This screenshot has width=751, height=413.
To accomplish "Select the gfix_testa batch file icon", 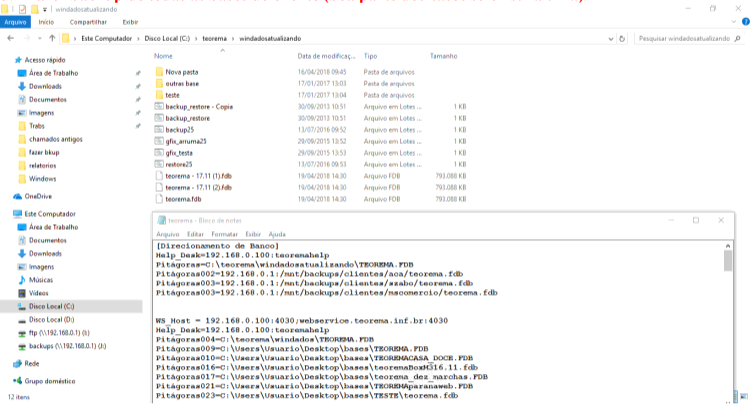I will 159,152.
